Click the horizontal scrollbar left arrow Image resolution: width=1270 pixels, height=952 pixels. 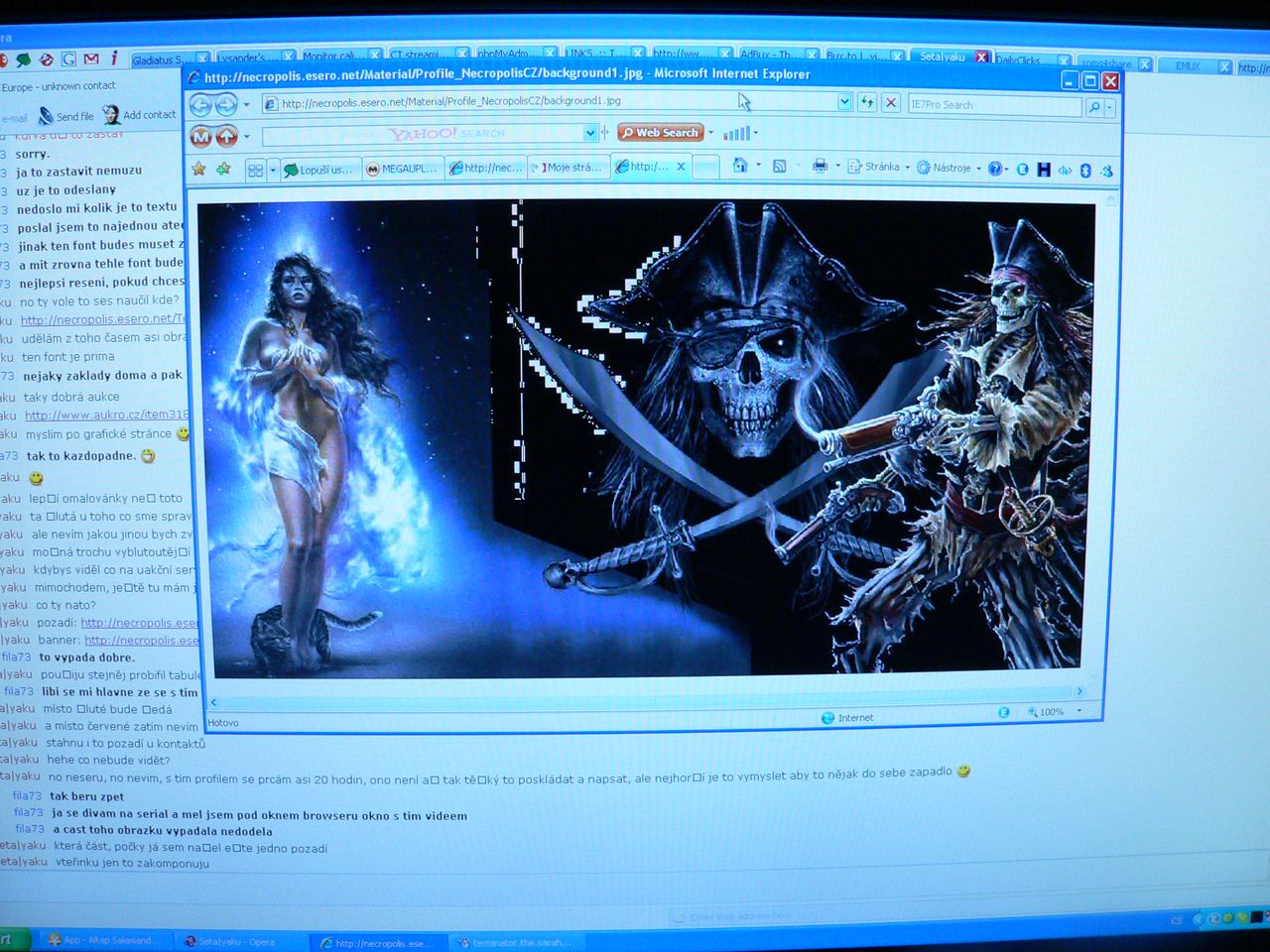point(214,702)
